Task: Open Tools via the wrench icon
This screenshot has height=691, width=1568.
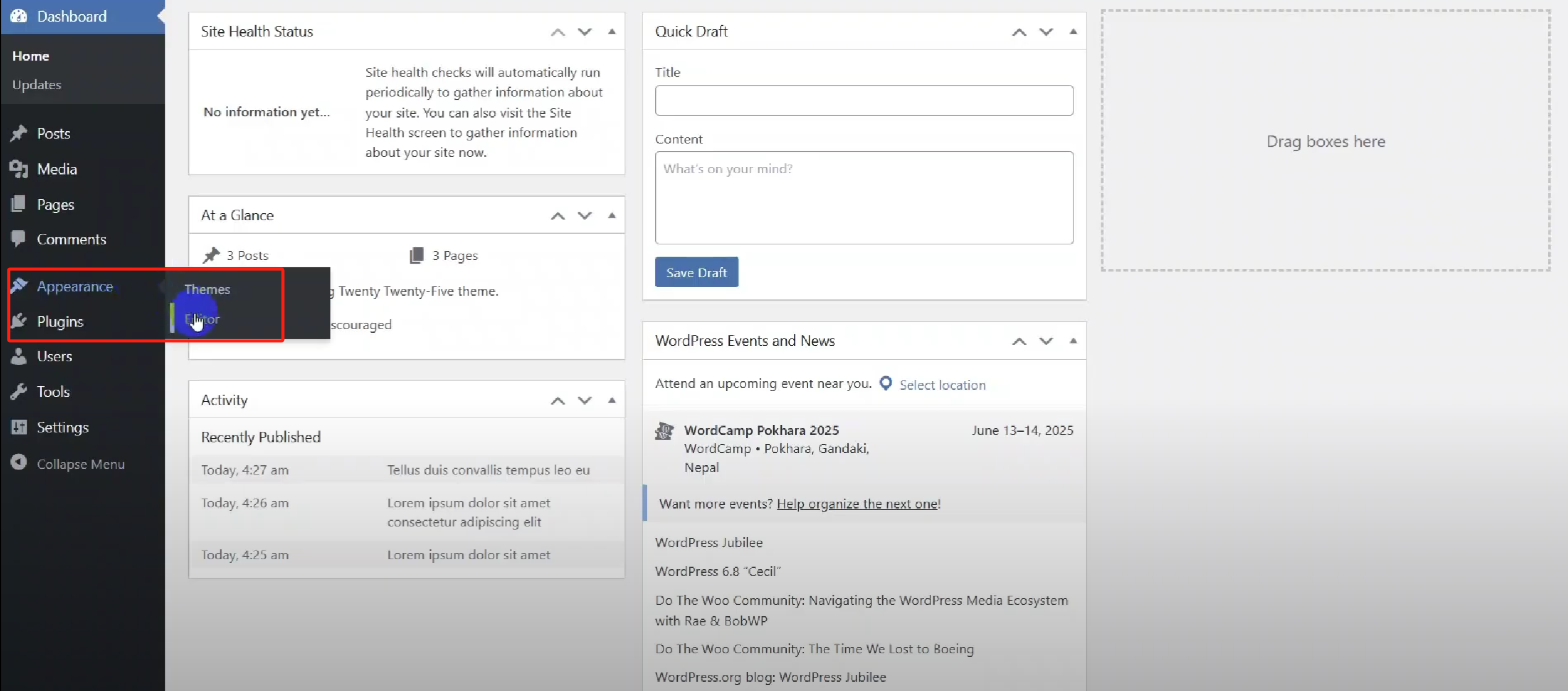Action: point(19,391)
